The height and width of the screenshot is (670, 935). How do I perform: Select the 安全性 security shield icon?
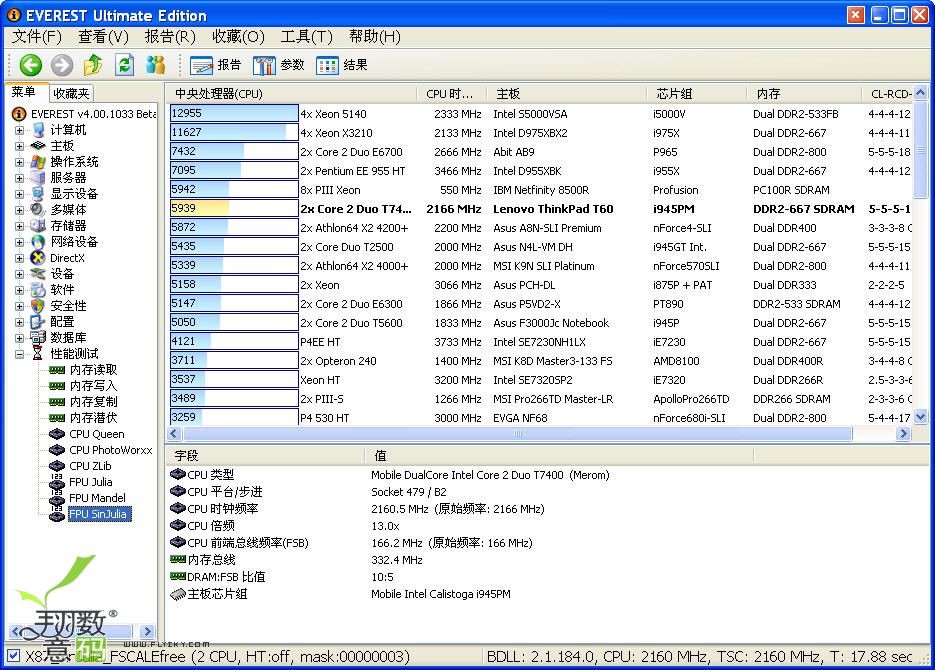click(x=38, y=306)
